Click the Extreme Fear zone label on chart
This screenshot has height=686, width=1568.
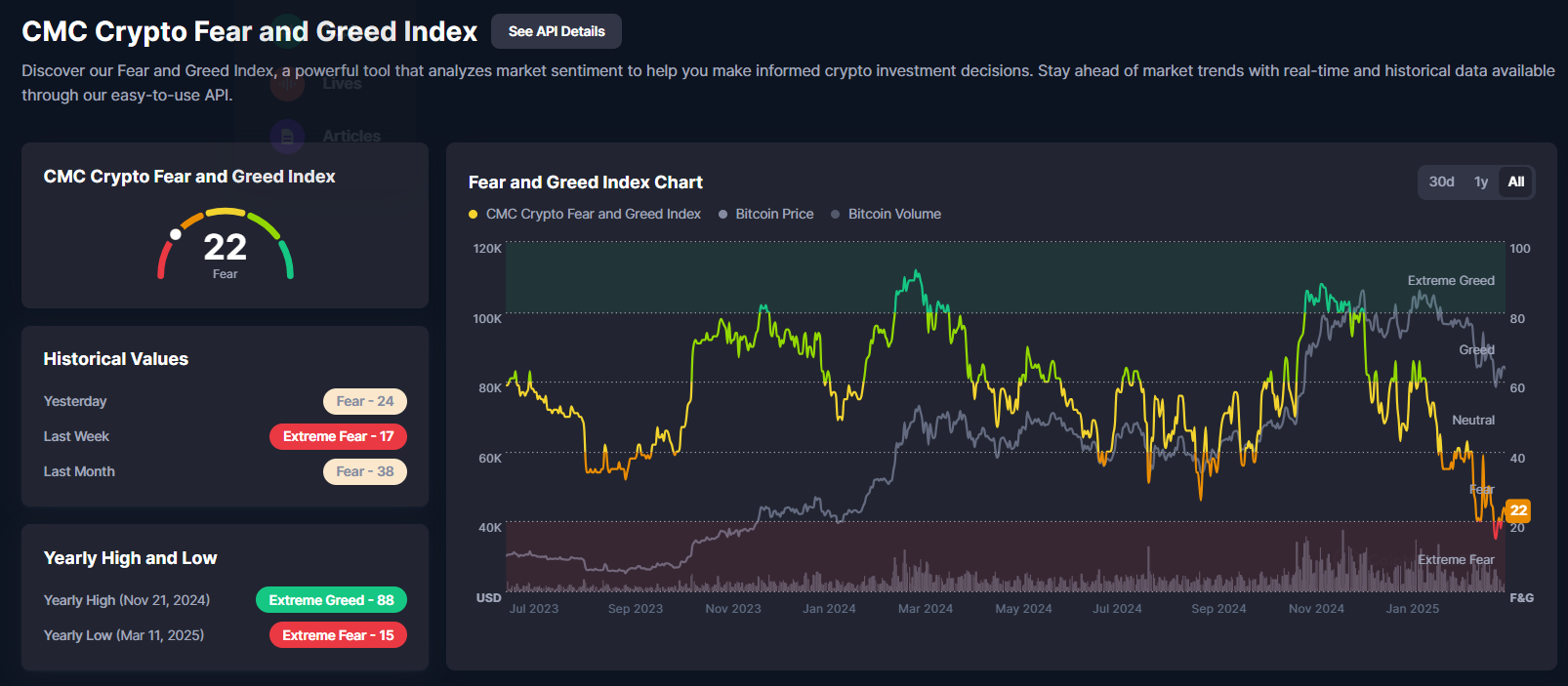point(1456,560)
